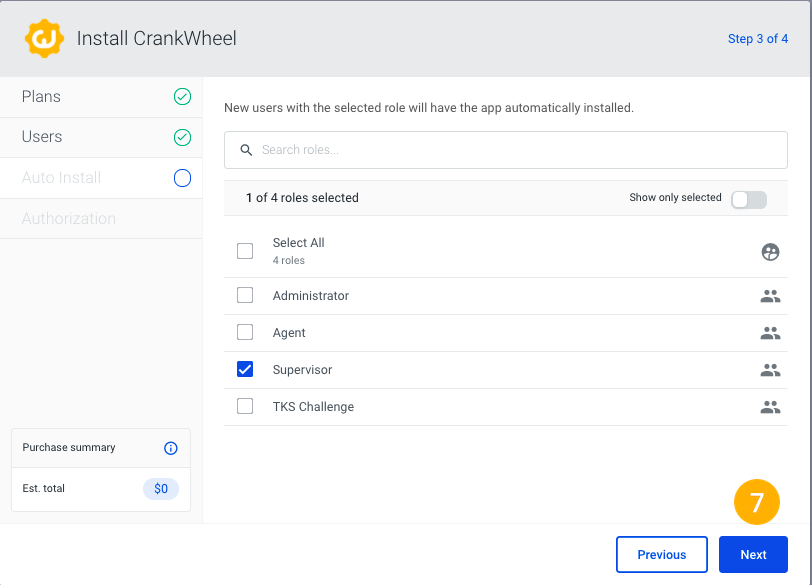Select the Auto Install step
812x585 pixels.
click(101, 178)
